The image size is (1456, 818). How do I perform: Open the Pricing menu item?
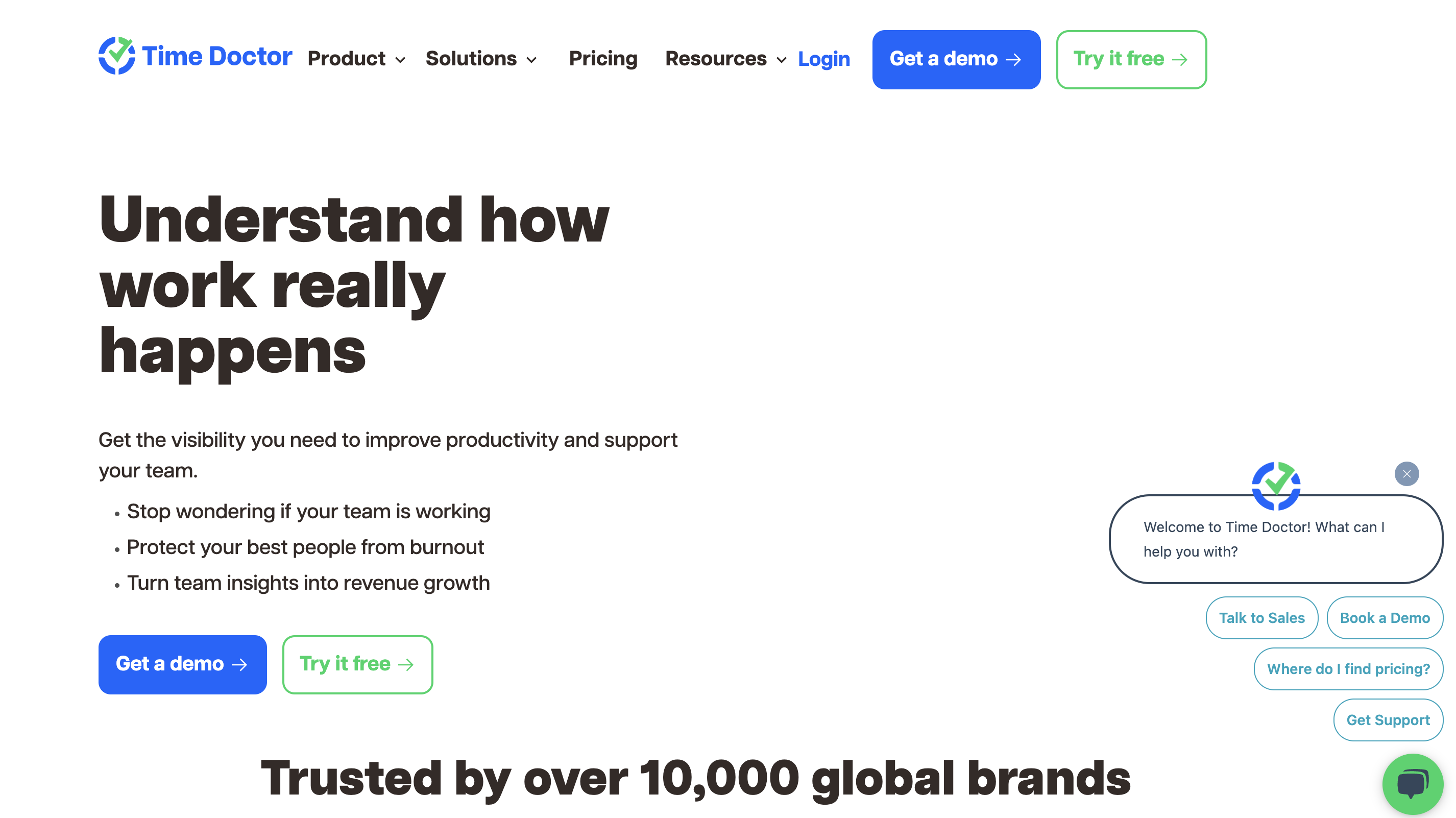tap(603, 59)
